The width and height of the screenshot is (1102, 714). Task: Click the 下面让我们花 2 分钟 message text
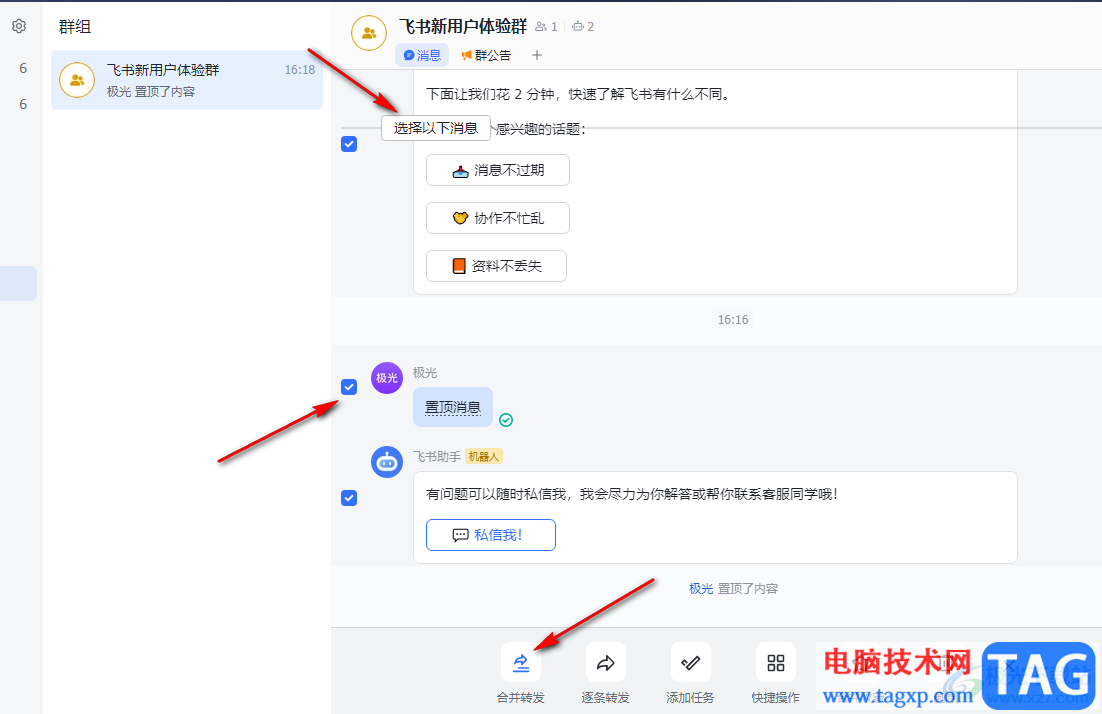point(580,94)
